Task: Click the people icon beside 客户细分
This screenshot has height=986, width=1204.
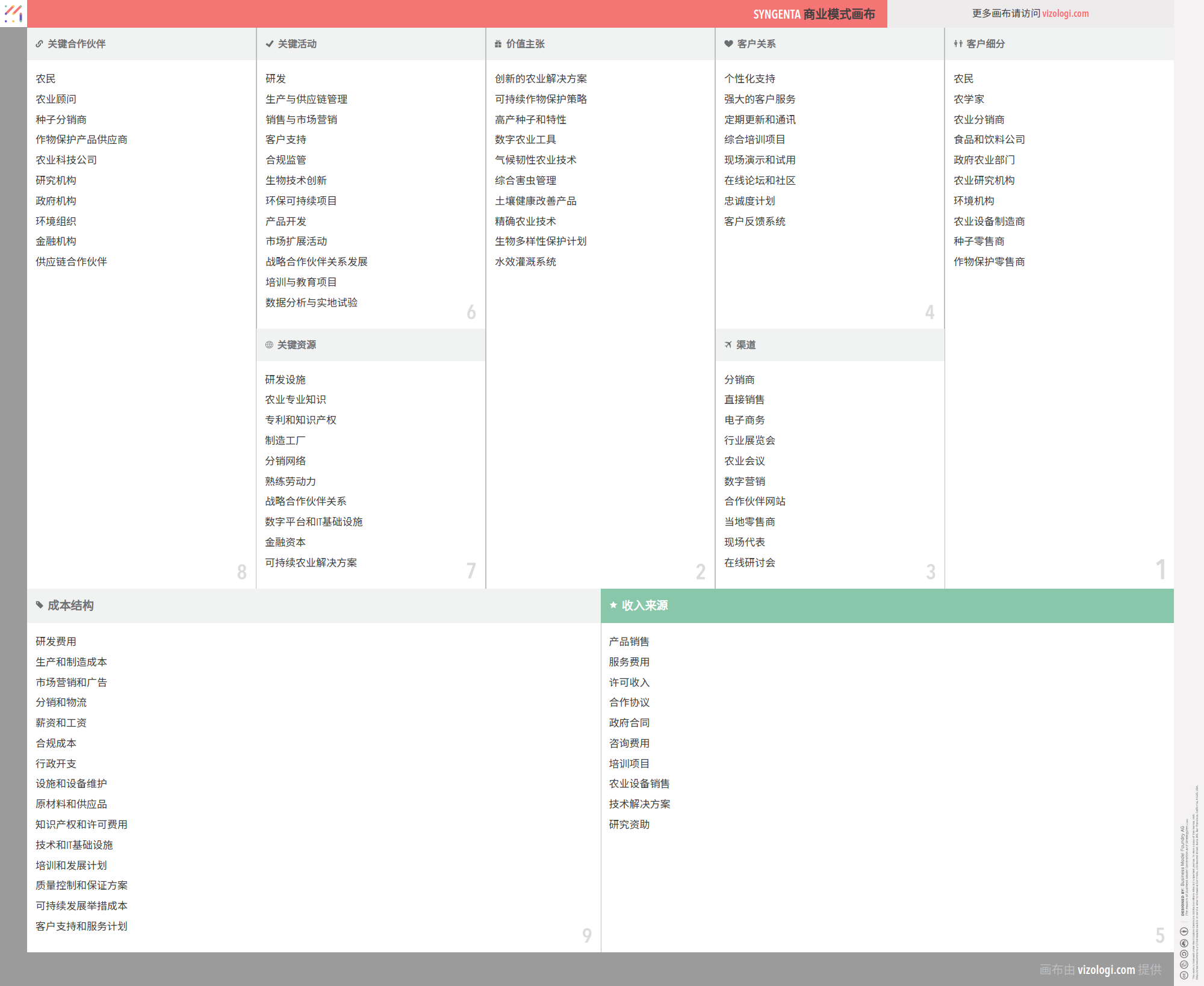Action: [x=958, y=44]
